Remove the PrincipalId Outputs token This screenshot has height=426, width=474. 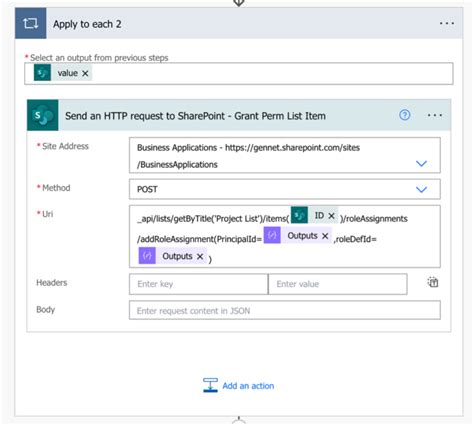(x=325, y=236)
